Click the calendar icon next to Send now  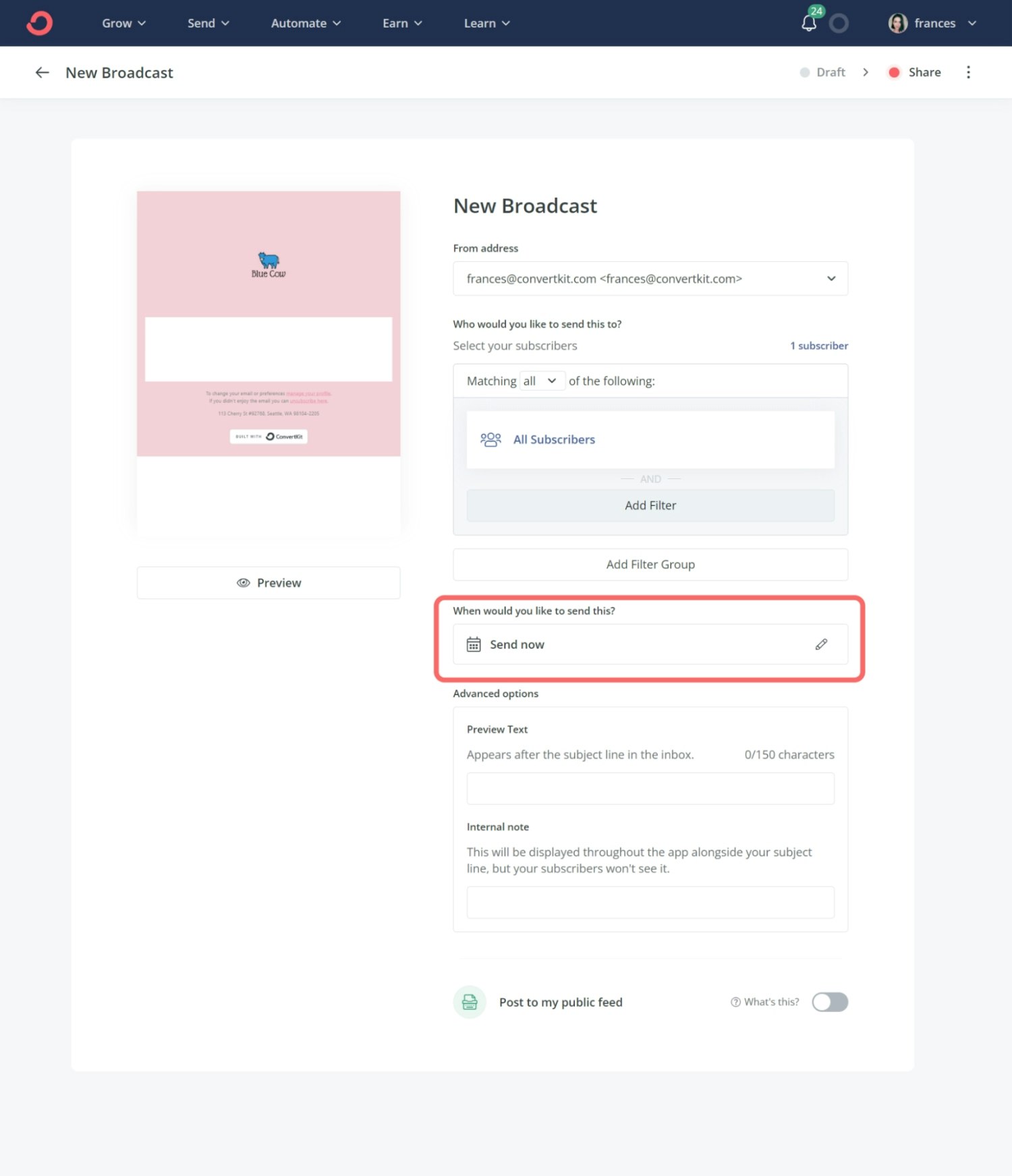pyautogui.click(x=474, y=644)
